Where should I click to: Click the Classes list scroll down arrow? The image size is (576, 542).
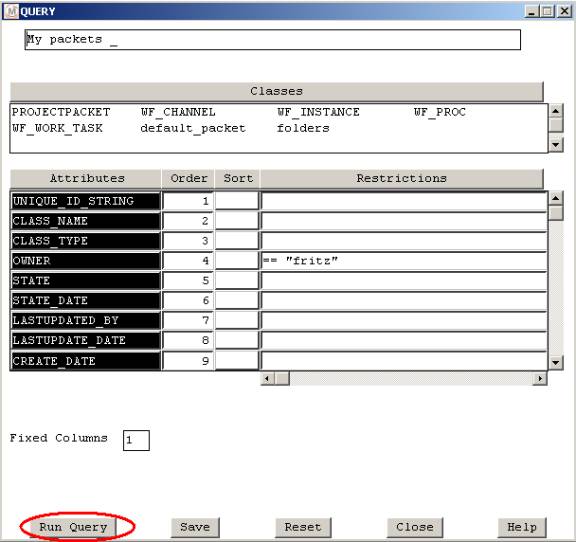556,145
